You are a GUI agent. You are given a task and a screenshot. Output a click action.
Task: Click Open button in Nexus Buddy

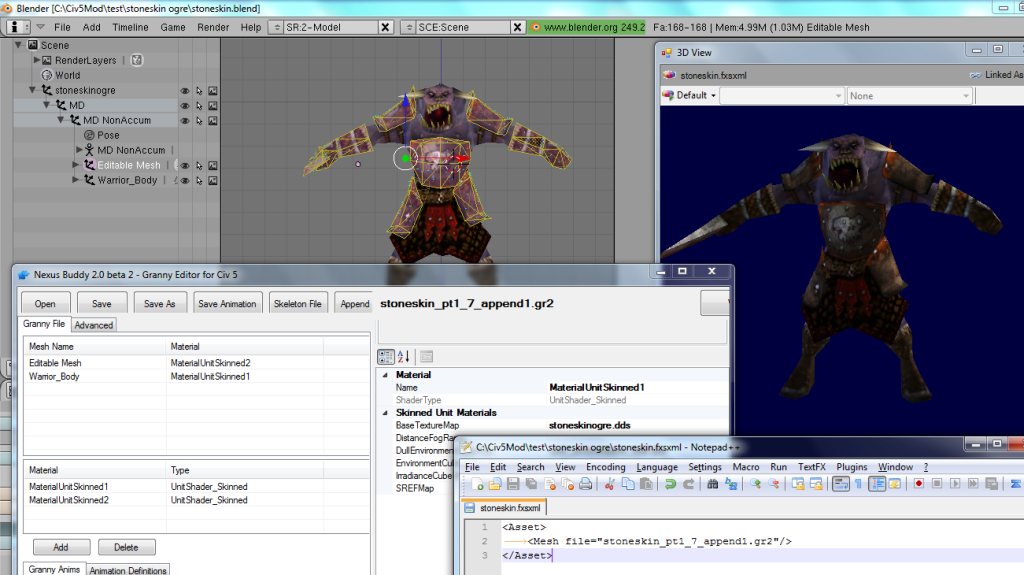(45, 304)
